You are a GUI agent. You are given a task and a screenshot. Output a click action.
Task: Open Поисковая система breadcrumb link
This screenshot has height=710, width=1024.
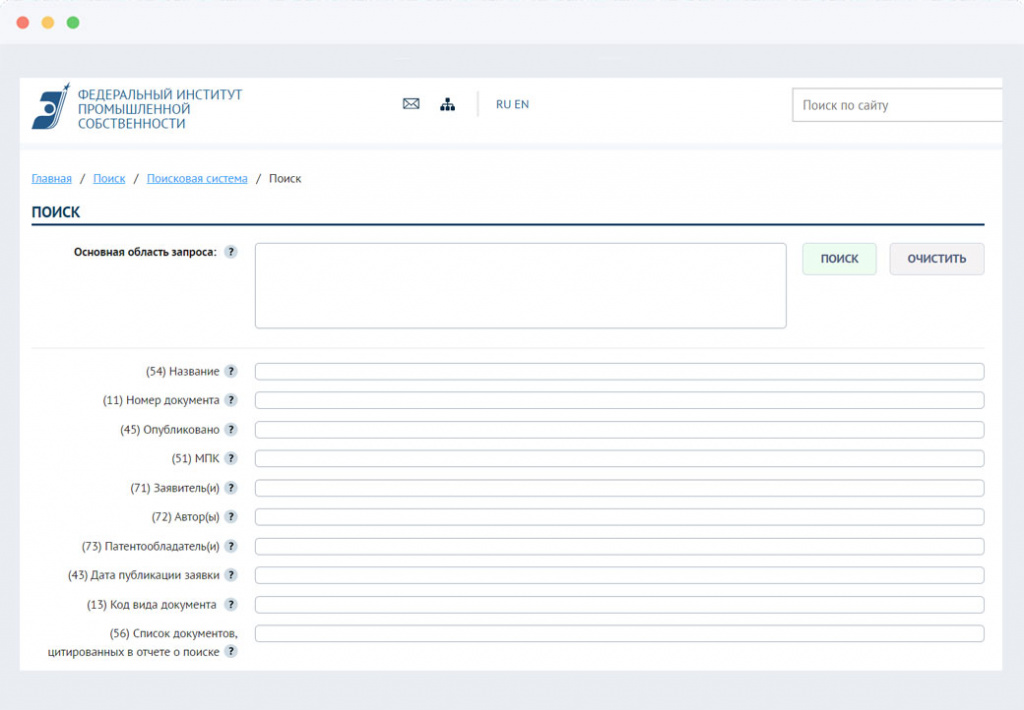[x=197, y=179]
